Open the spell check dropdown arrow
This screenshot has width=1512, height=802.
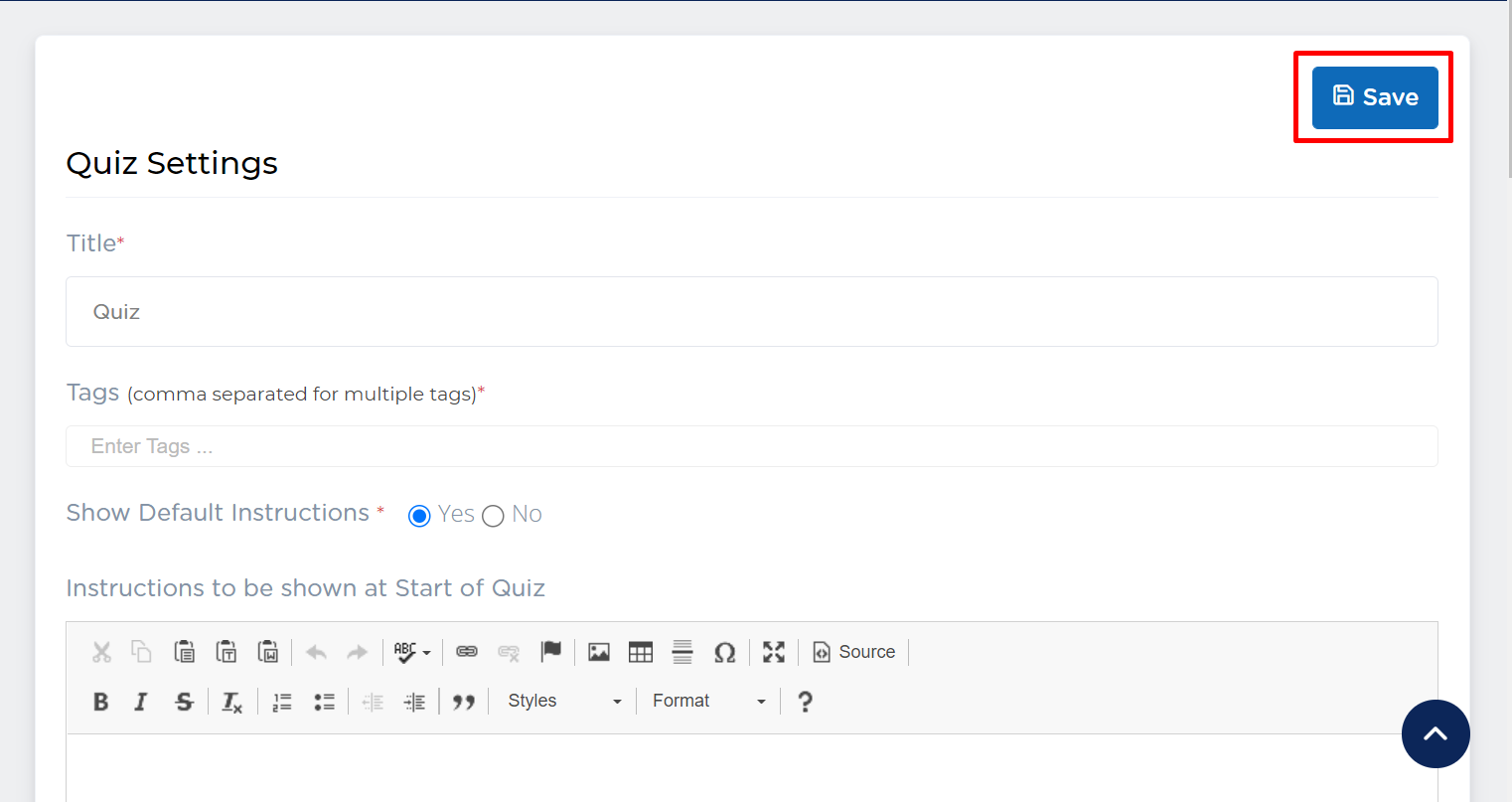click(426, 653)
